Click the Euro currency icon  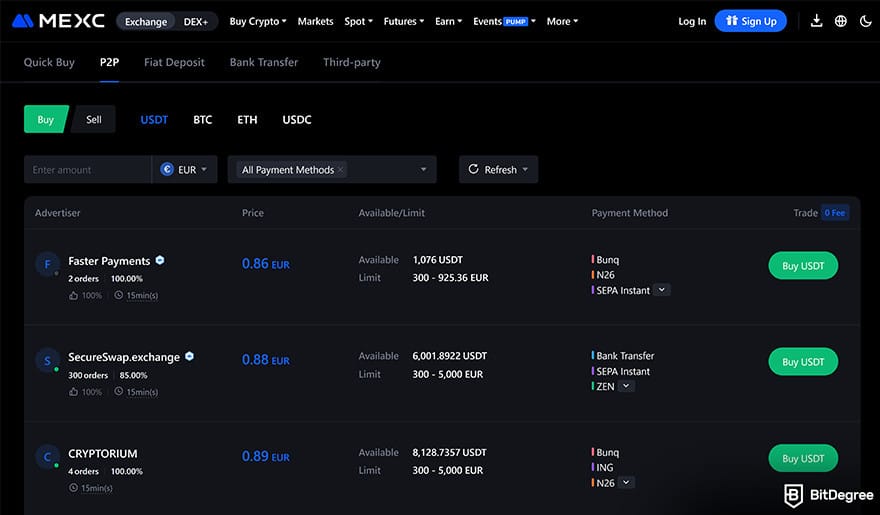[167, 169]
